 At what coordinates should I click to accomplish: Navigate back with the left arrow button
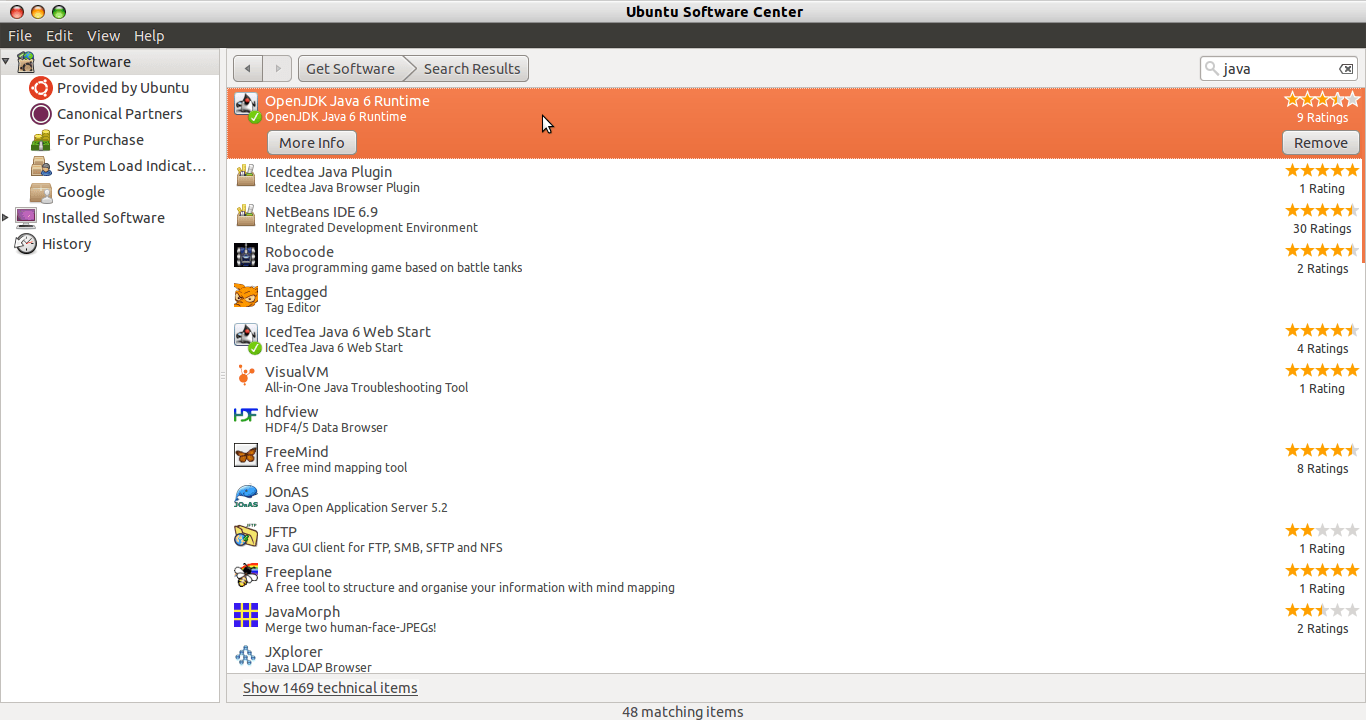(248, 69)
